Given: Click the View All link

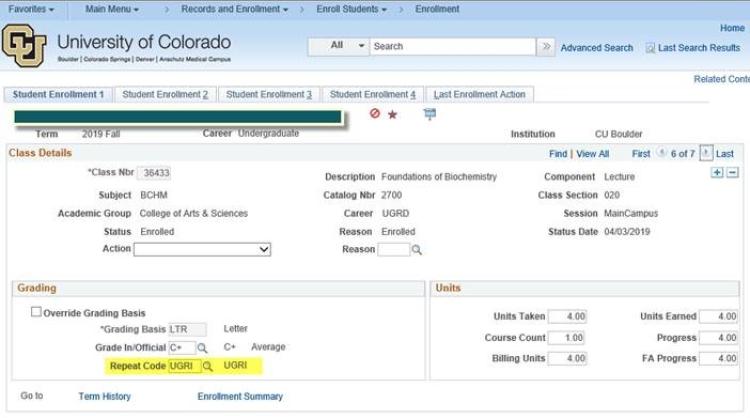Looking at the screenshot, I should (x=592, y=154).
